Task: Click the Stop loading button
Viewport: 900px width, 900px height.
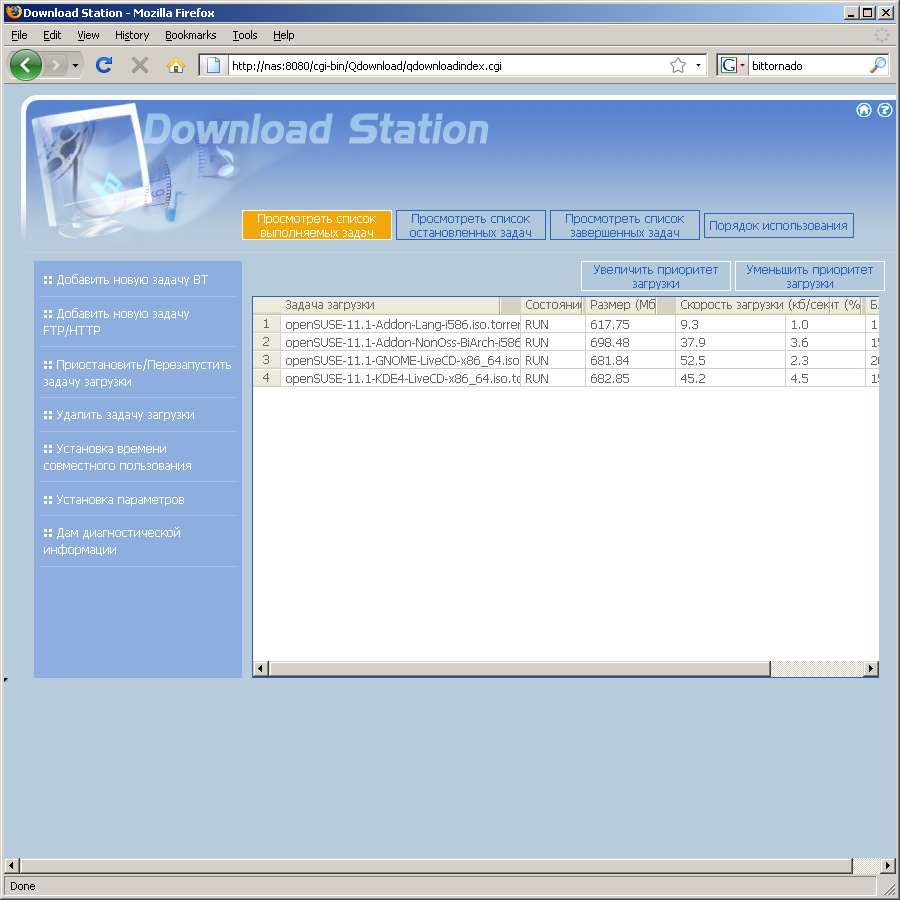Action: tap(139, 65)
